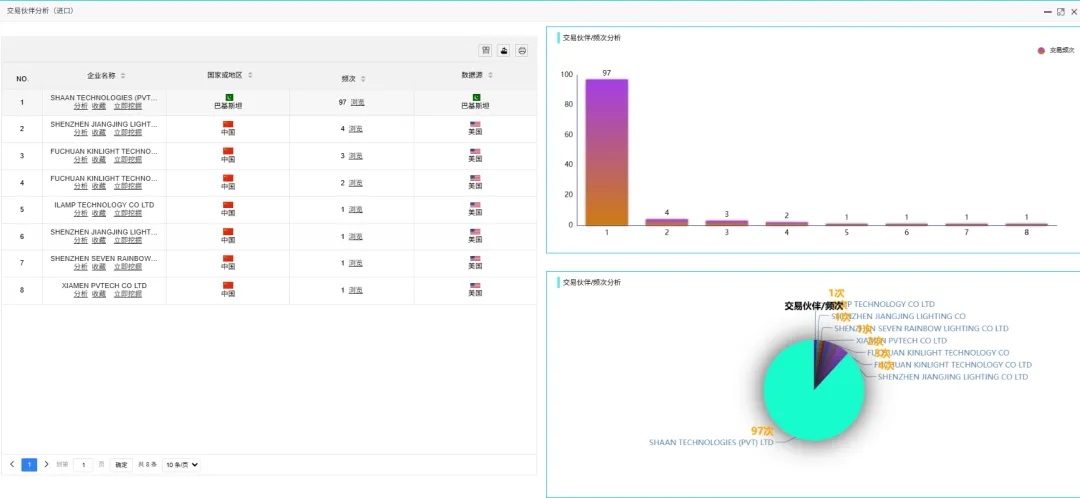Click 立即挖掘 link in row 4

pos(128,186)
